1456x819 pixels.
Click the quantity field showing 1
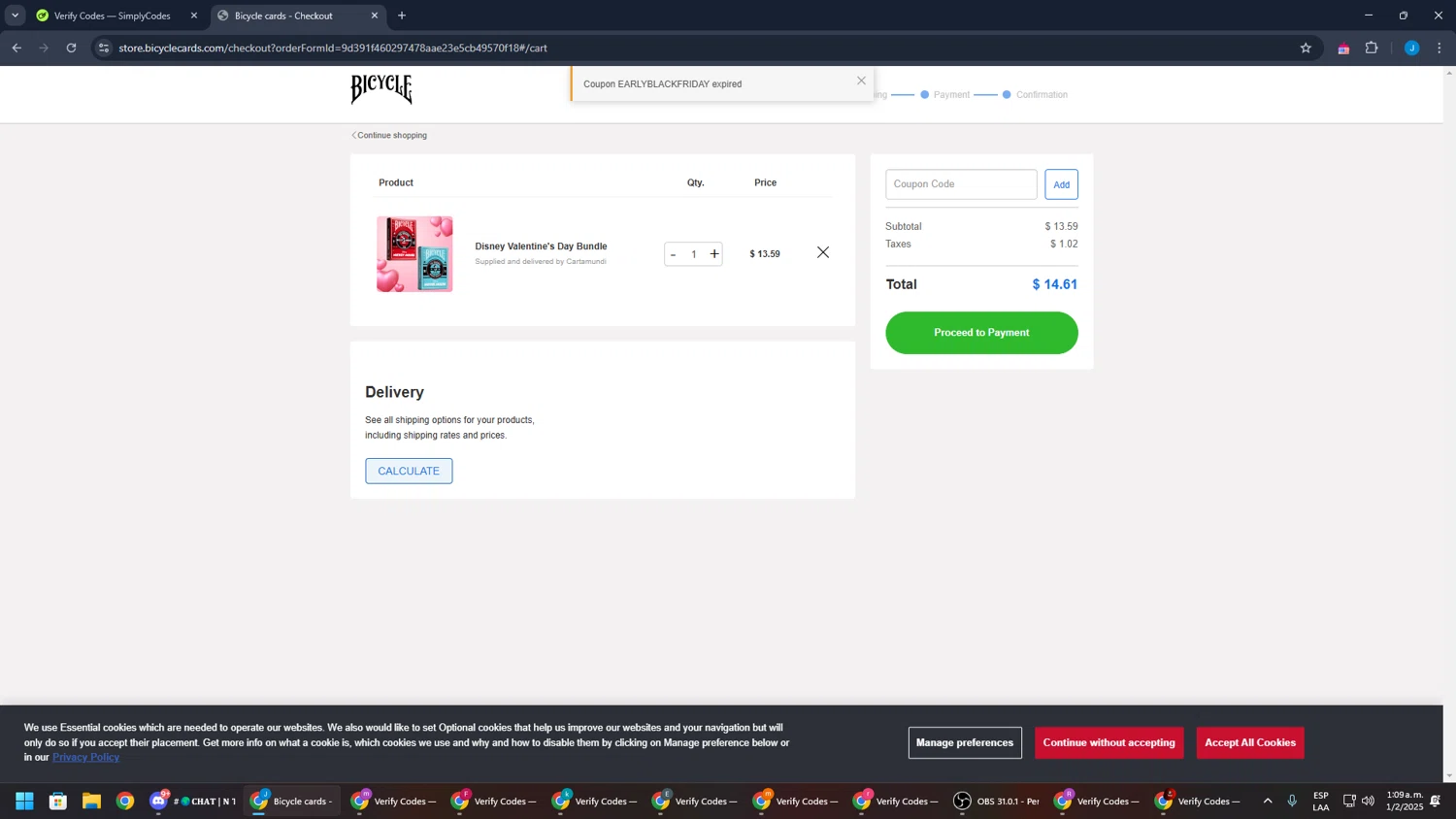[x=694, y=254]
